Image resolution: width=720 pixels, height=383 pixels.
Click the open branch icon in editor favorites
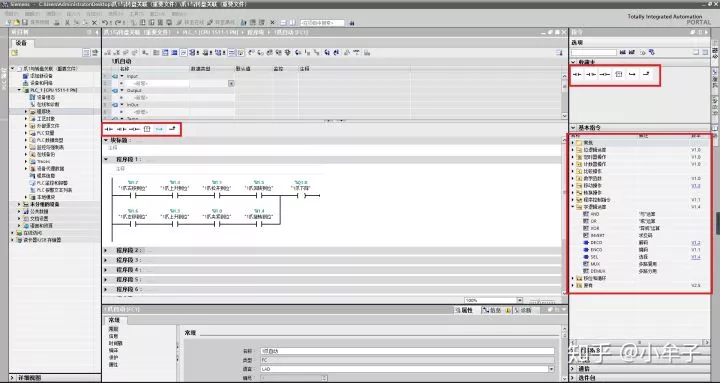(x=159, y=130)
